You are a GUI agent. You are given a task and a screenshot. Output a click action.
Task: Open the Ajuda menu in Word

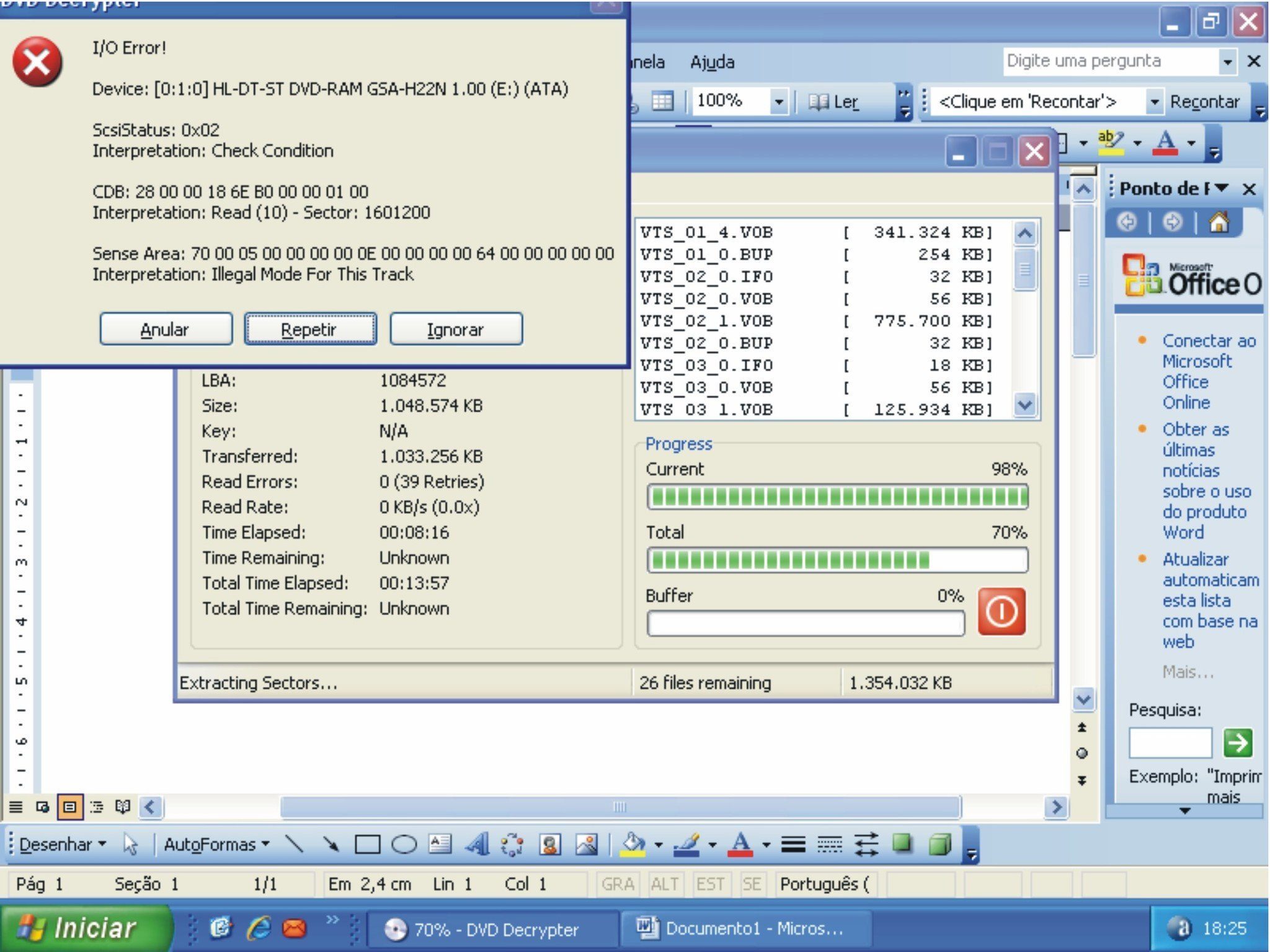[712, 62]
